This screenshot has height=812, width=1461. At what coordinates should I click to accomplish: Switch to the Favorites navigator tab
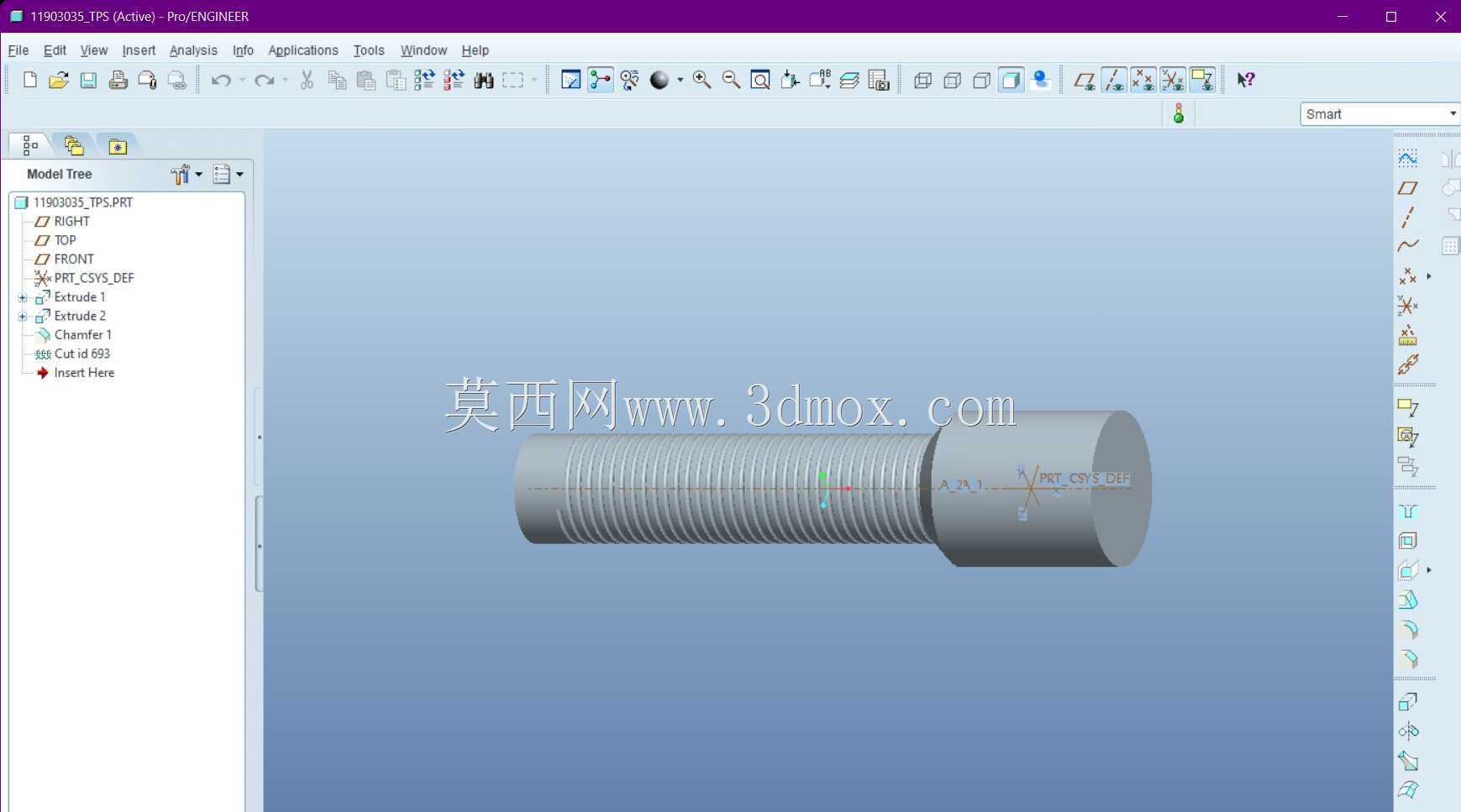118,146
